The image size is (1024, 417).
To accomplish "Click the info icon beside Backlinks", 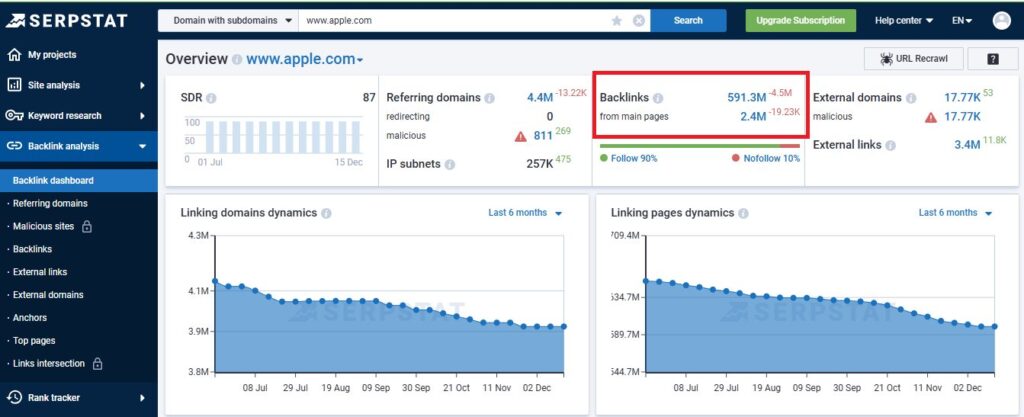I will [658, 98].
